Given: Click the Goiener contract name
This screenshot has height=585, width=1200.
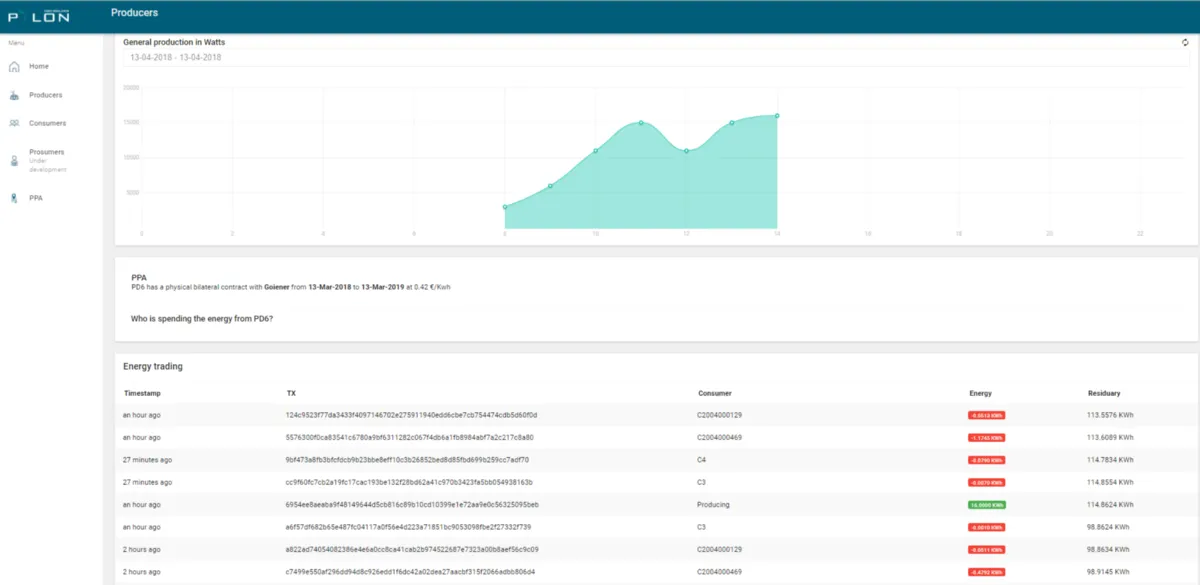Looking at the screenshot, I should tap(277, 287).
